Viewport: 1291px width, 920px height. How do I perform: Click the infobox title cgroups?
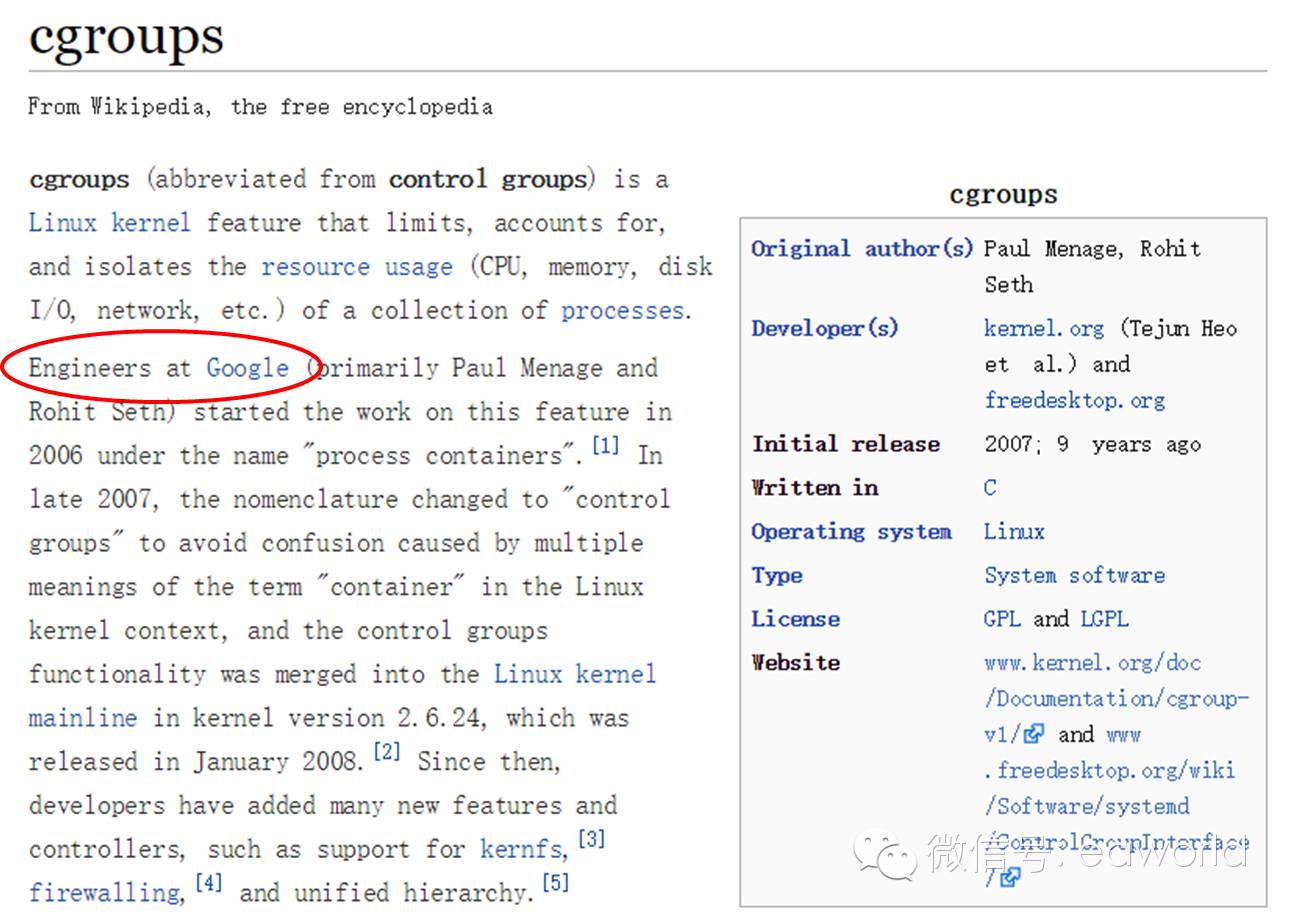click(x=1003, y=195)
